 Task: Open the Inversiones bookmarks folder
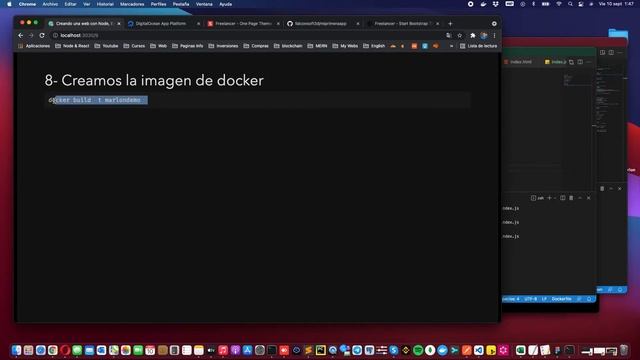tap(223, 46)
